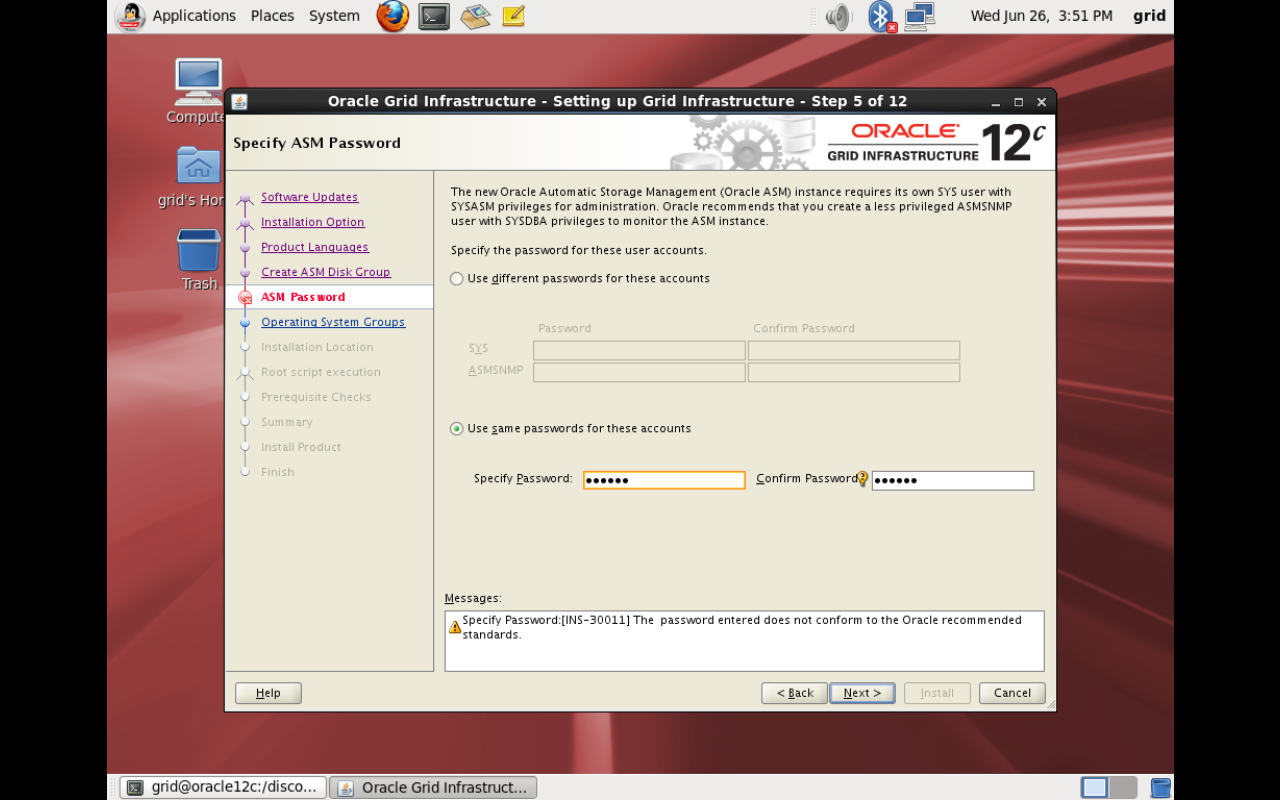
Task: Click the ASMSNMP confirm password field
Action: pos(854,372)
